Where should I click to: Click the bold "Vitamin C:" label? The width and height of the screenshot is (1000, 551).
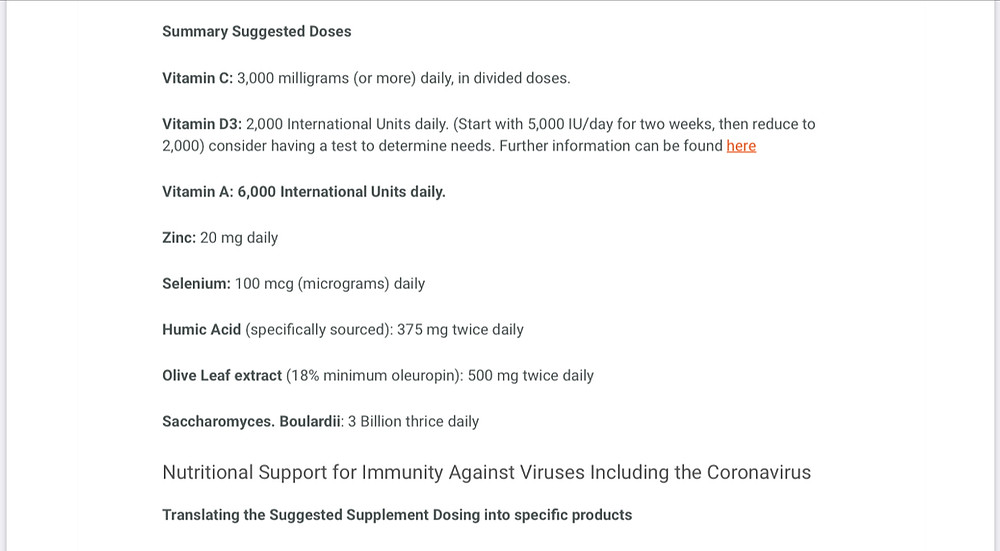198,78
